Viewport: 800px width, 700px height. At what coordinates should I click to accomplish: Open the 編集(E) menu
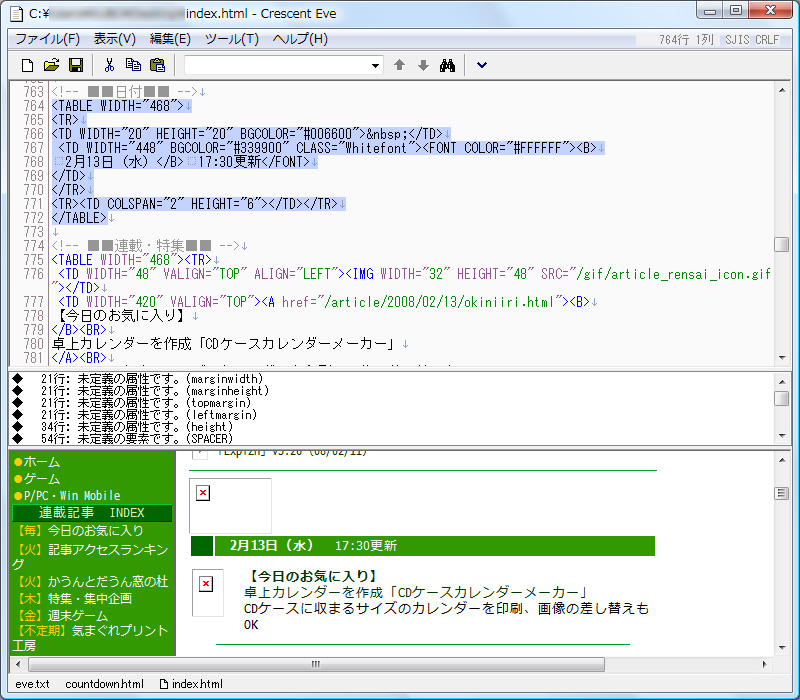tap(170, 39)
